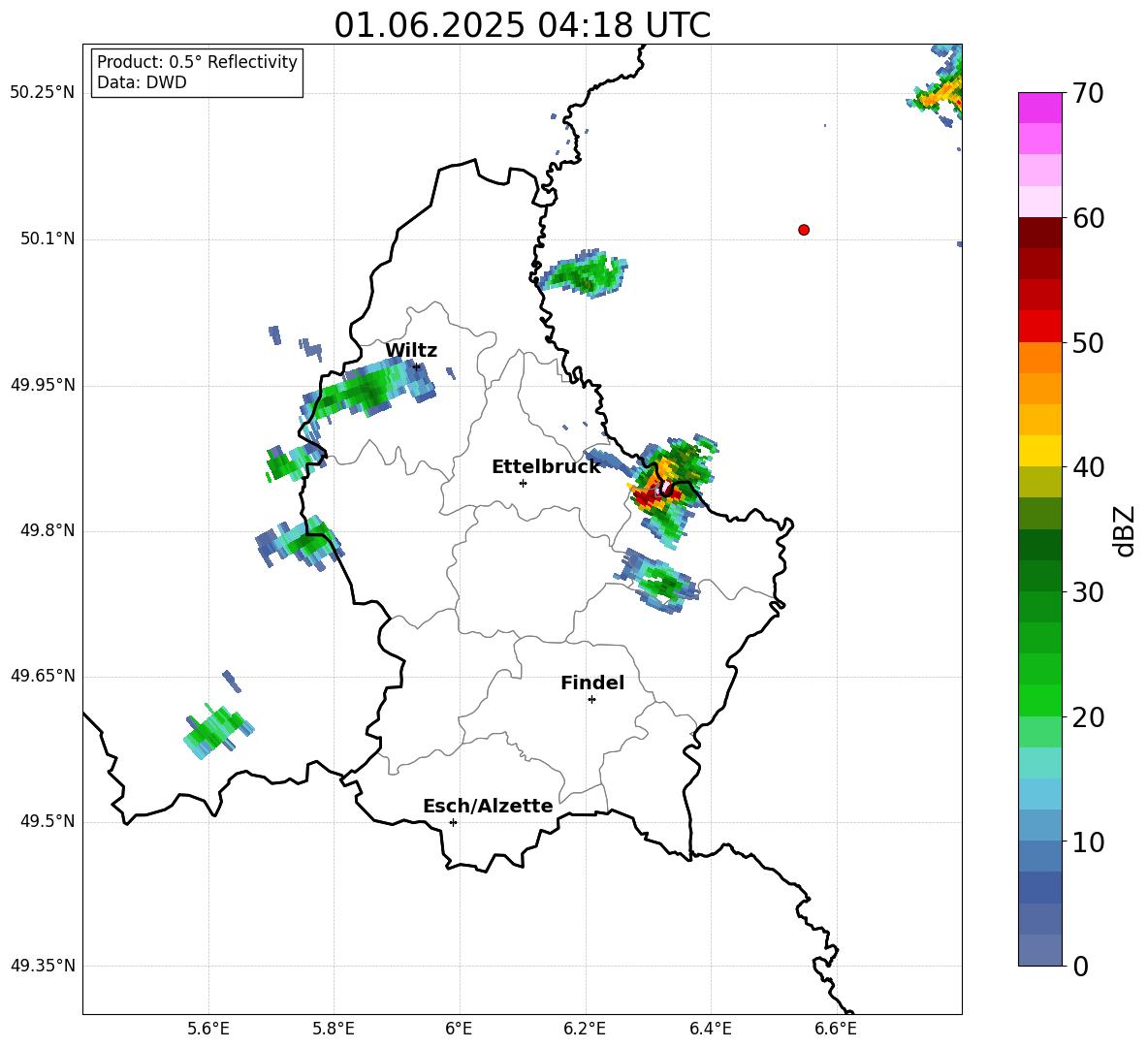Click the colorbar value 50
1148x1048 pixels.
(x=1088, y=342)
